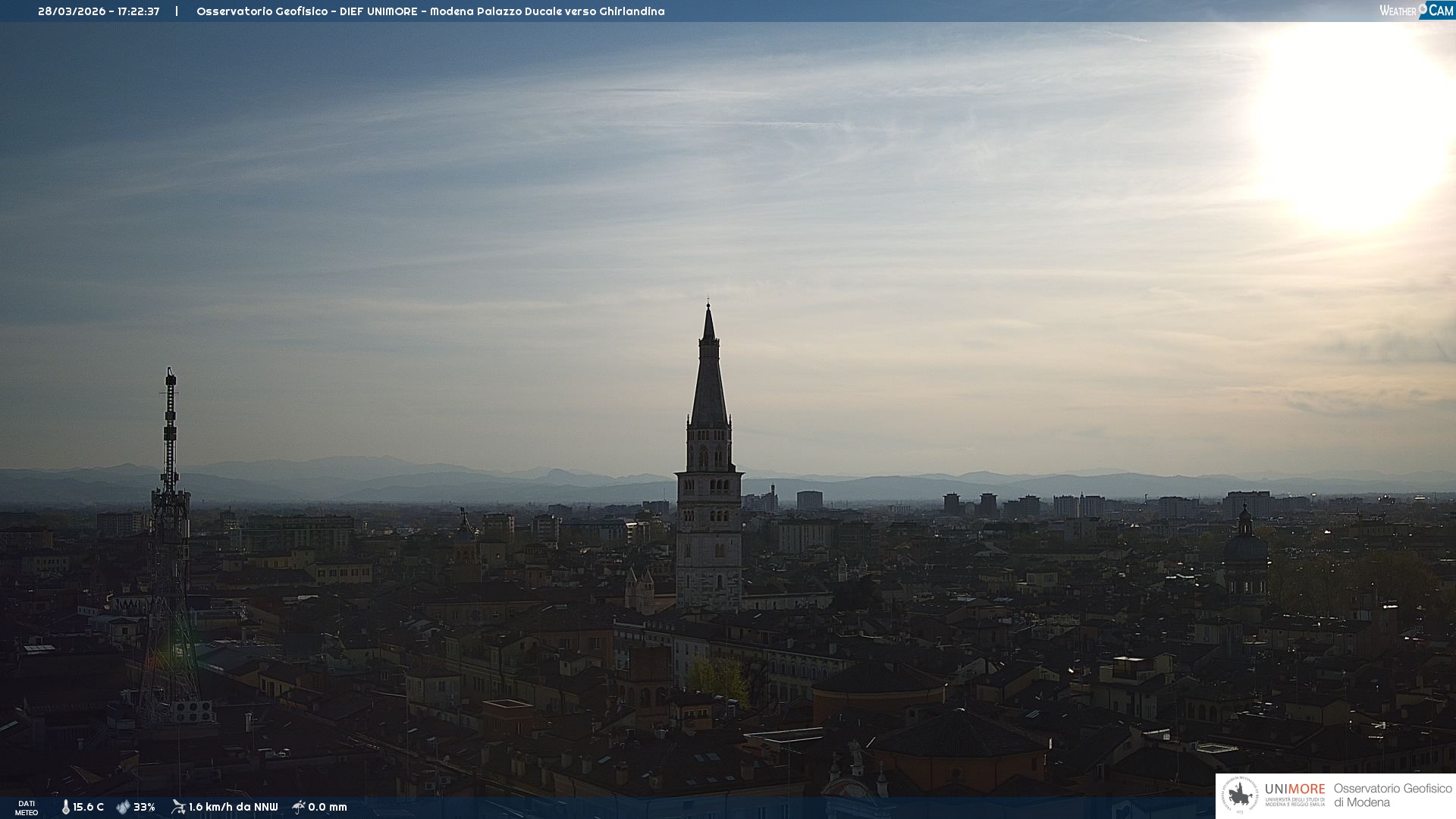The image size is (1456, 819).
Task: Click the CAM camera lens symbol
Action: [1424, 9]
